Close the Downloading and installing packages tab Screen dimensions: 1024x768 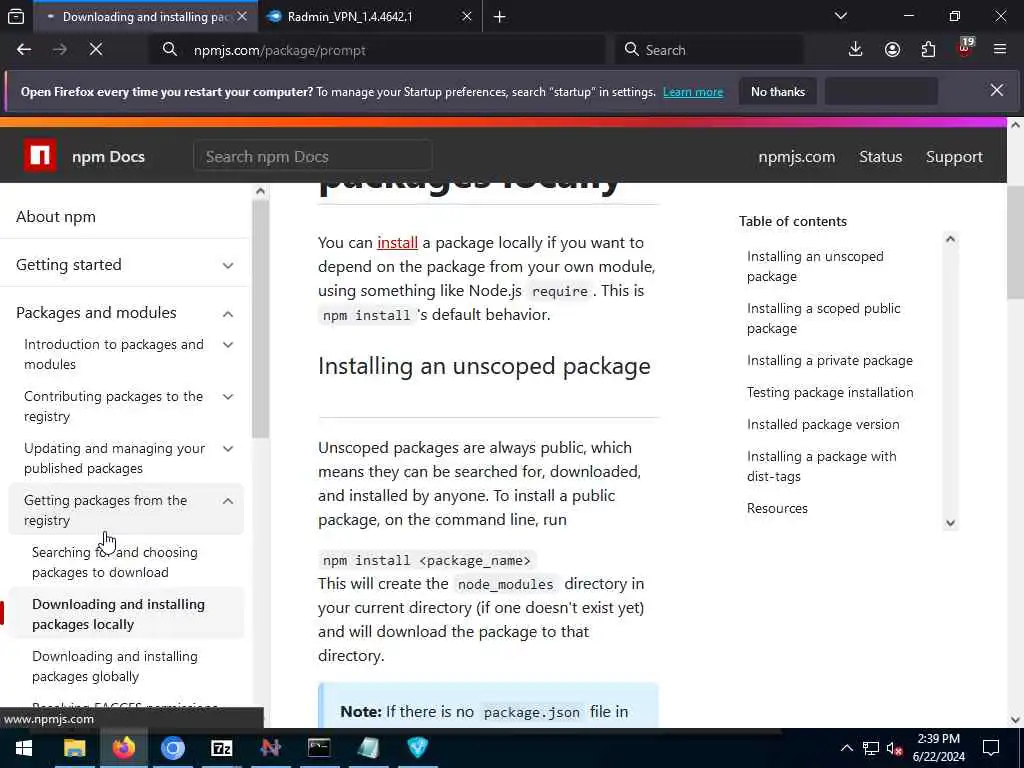click(x=242, y=16)
